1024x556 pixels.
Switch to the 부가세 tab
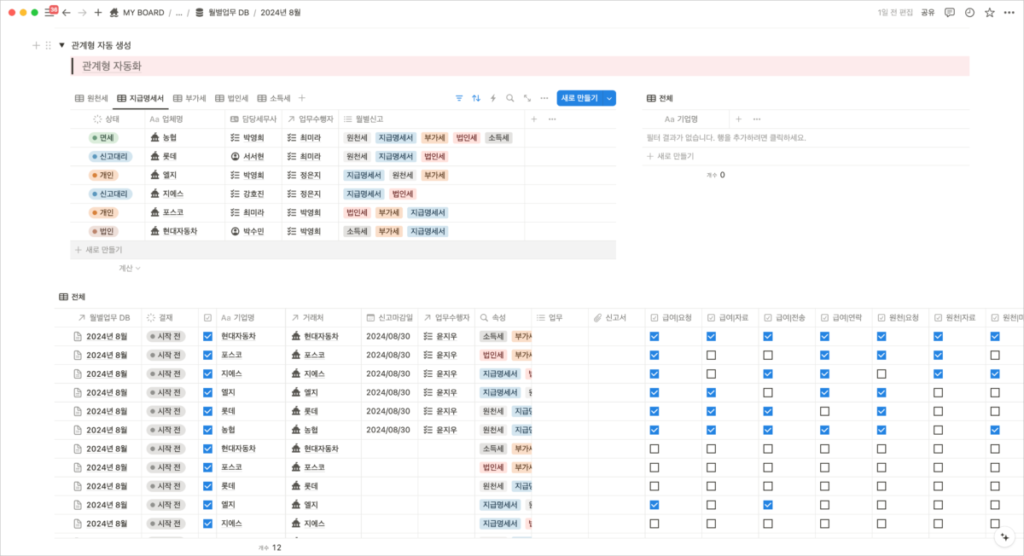pos(189,98)
